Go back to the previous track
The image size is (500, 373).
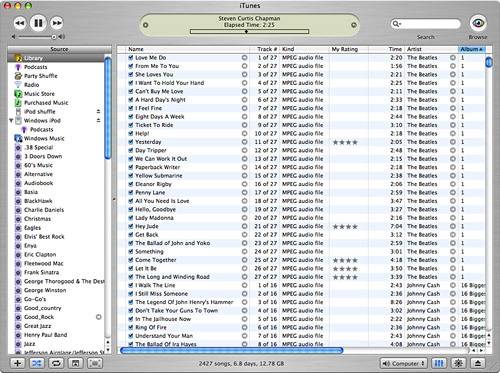pyautogui.click(x=20, y=23)
